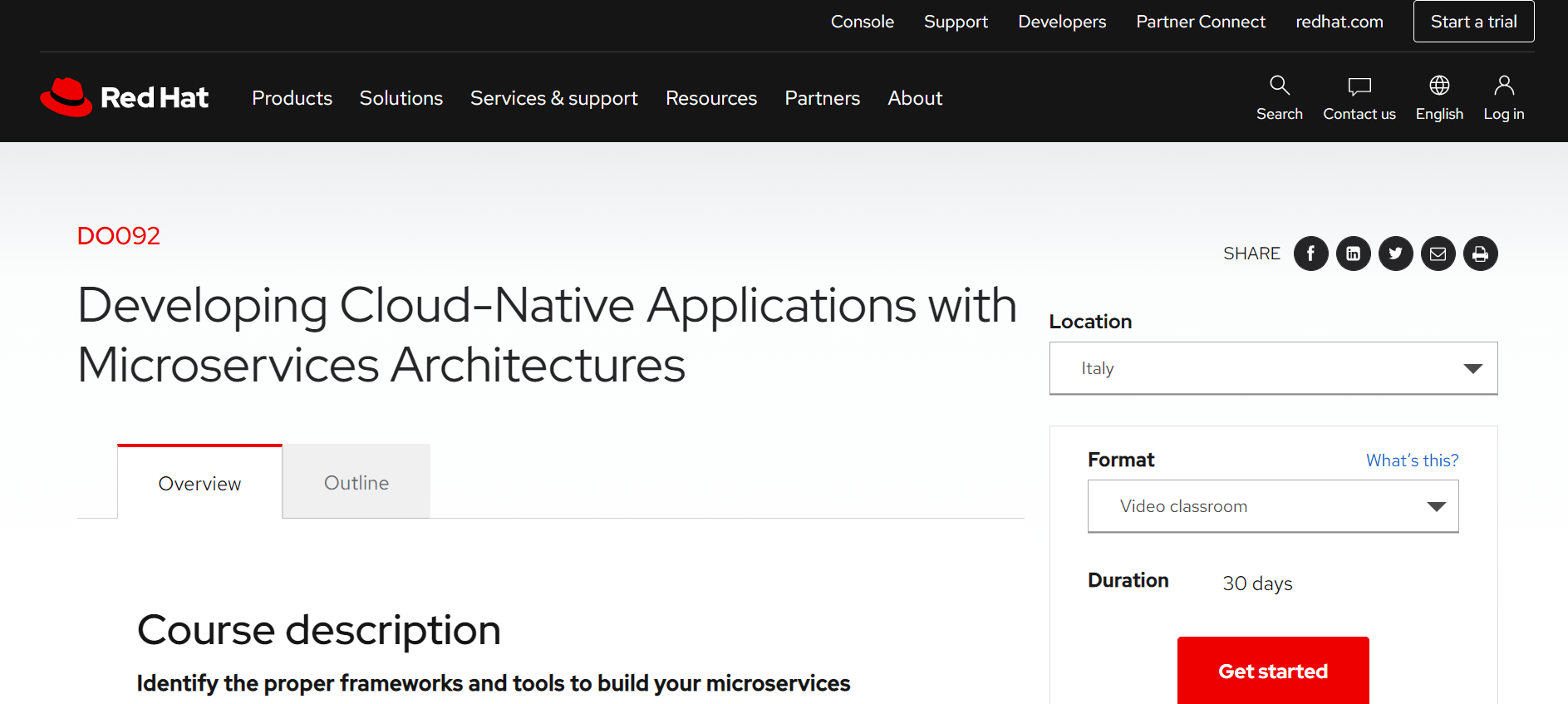1568x704 pixels.
Task: Share course by email
Action: coord(1438,254)
